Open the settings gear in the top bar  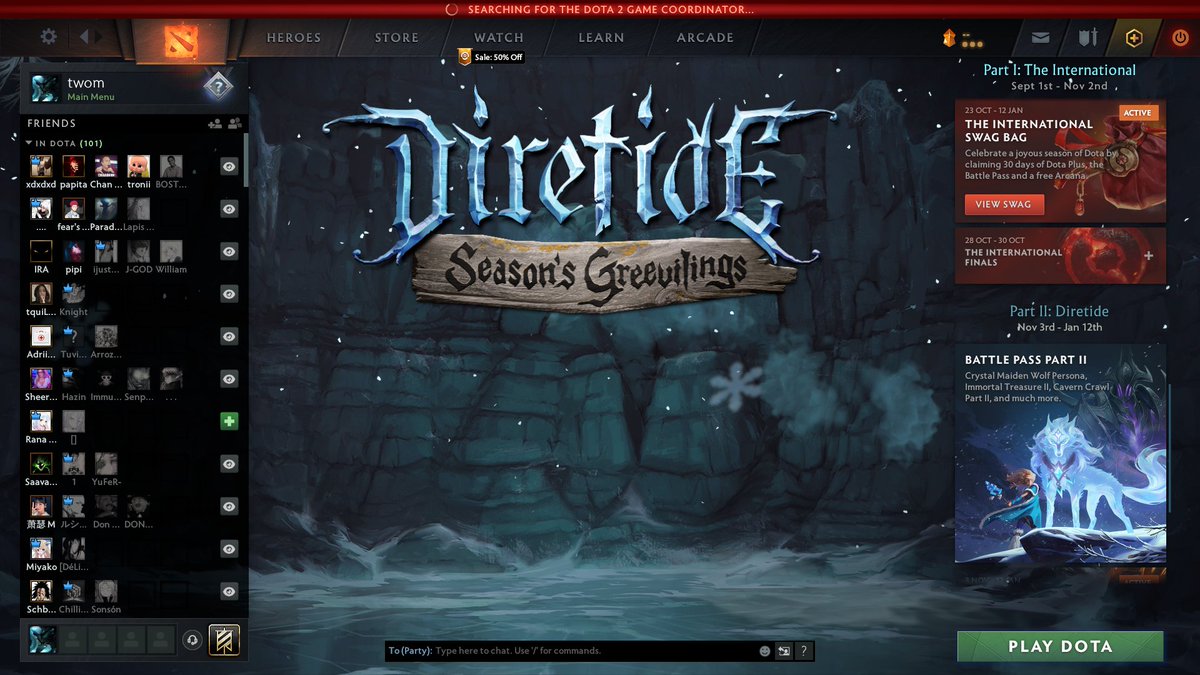click(x=48, y=37)
